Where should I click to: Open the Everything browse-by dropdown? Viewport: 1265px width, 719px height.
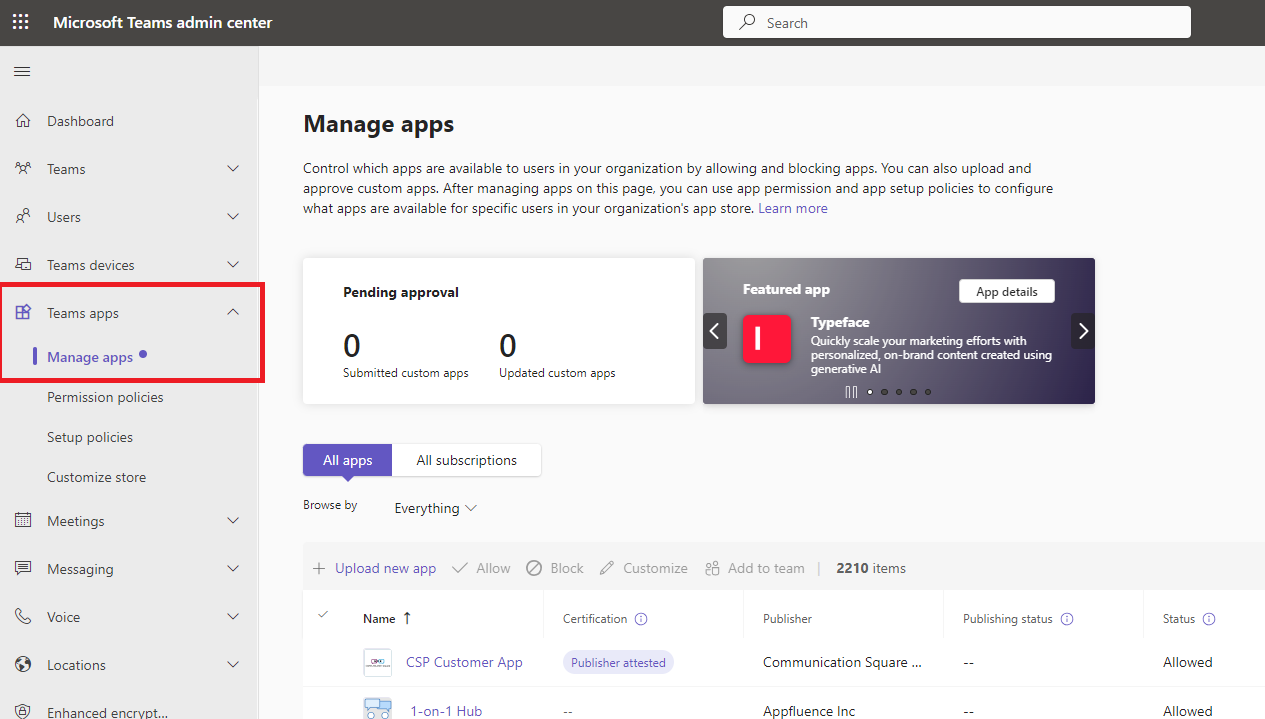435,508
